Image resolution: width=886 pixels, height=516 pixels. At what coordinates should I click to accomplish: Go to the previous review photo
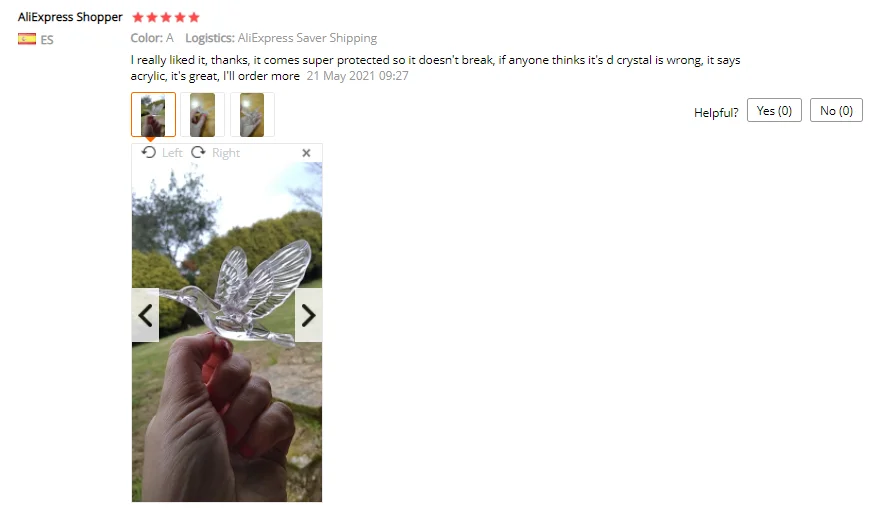(145, 315)
